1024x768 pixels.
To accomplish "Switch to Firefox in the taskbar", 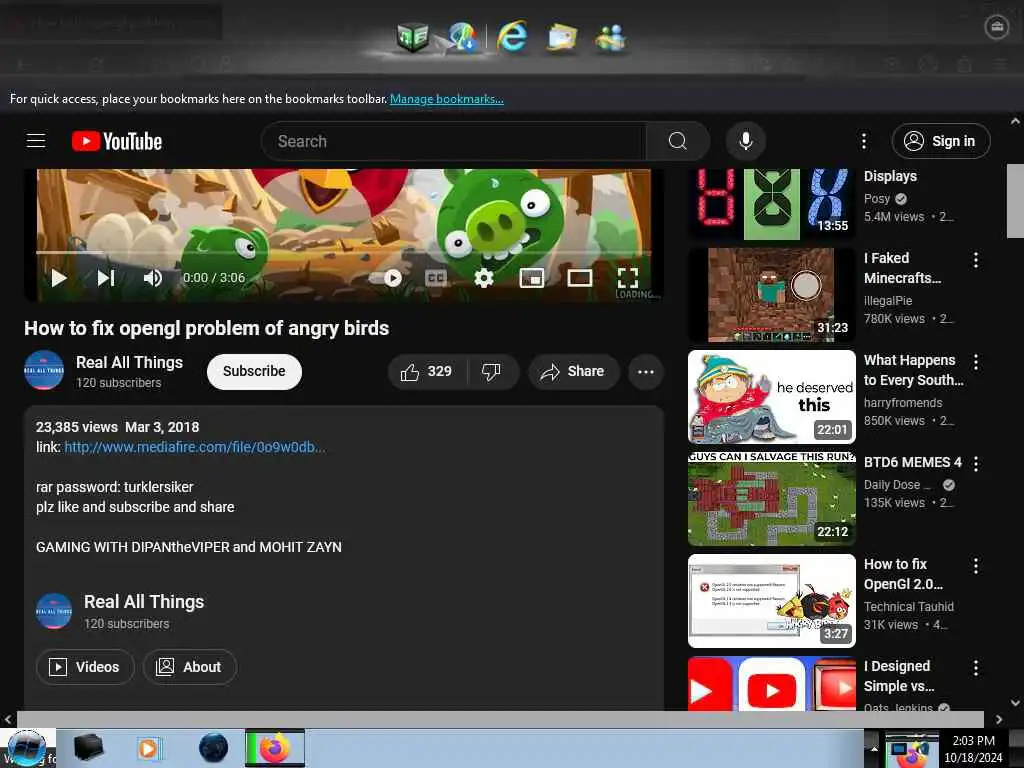I will click(x=275, y=748).
